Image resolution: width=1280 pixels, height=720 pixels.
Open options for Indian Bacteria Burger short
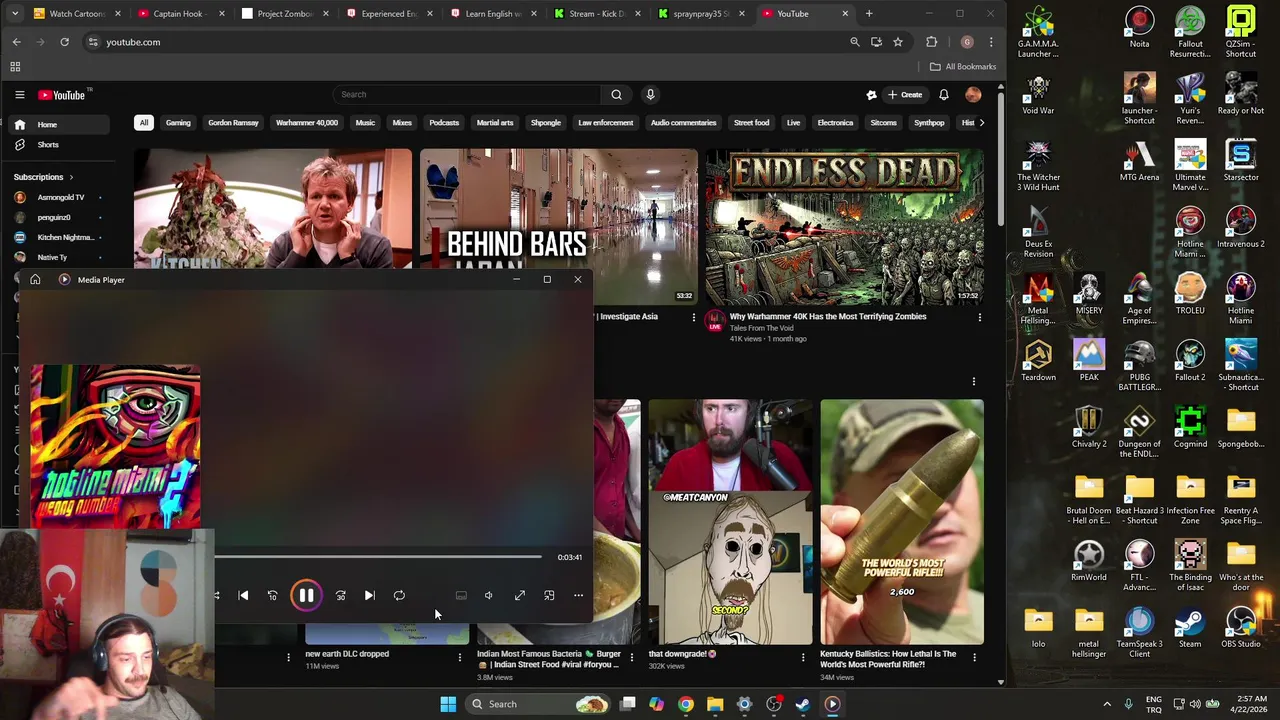pos(631,657)
